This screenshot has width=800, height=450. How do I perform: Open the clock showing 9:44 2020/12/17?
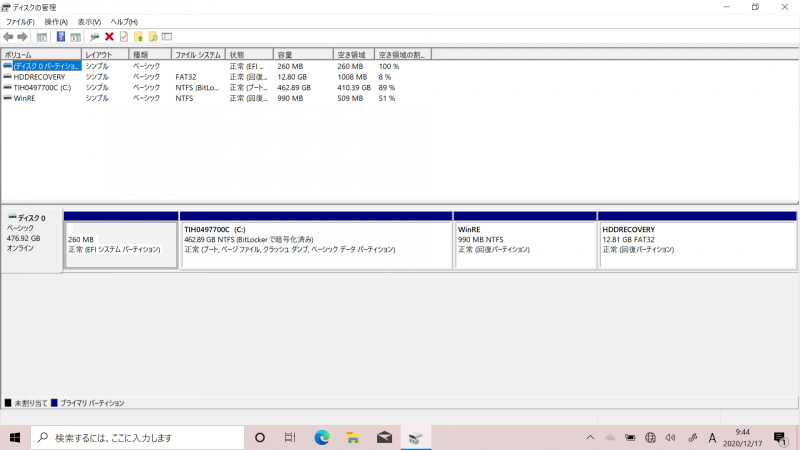(742, 438)
